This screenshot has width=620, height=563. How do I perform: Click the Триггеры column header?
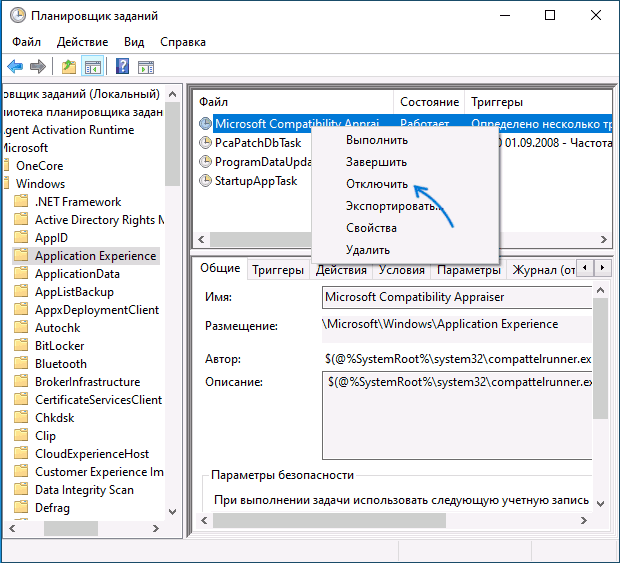(x=538, y=102)
